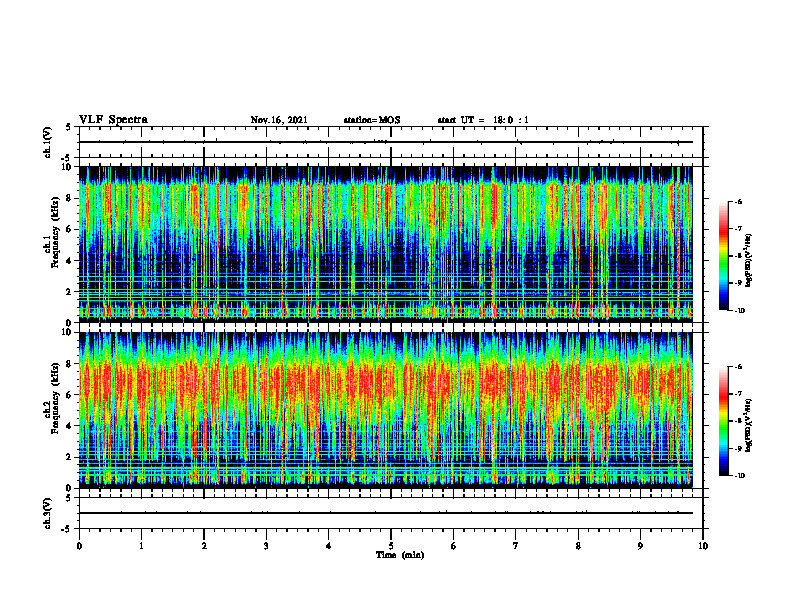Click the "4" kHz tick on ch.1 frequency axis
792x612 pixels.
click(70, 261)
